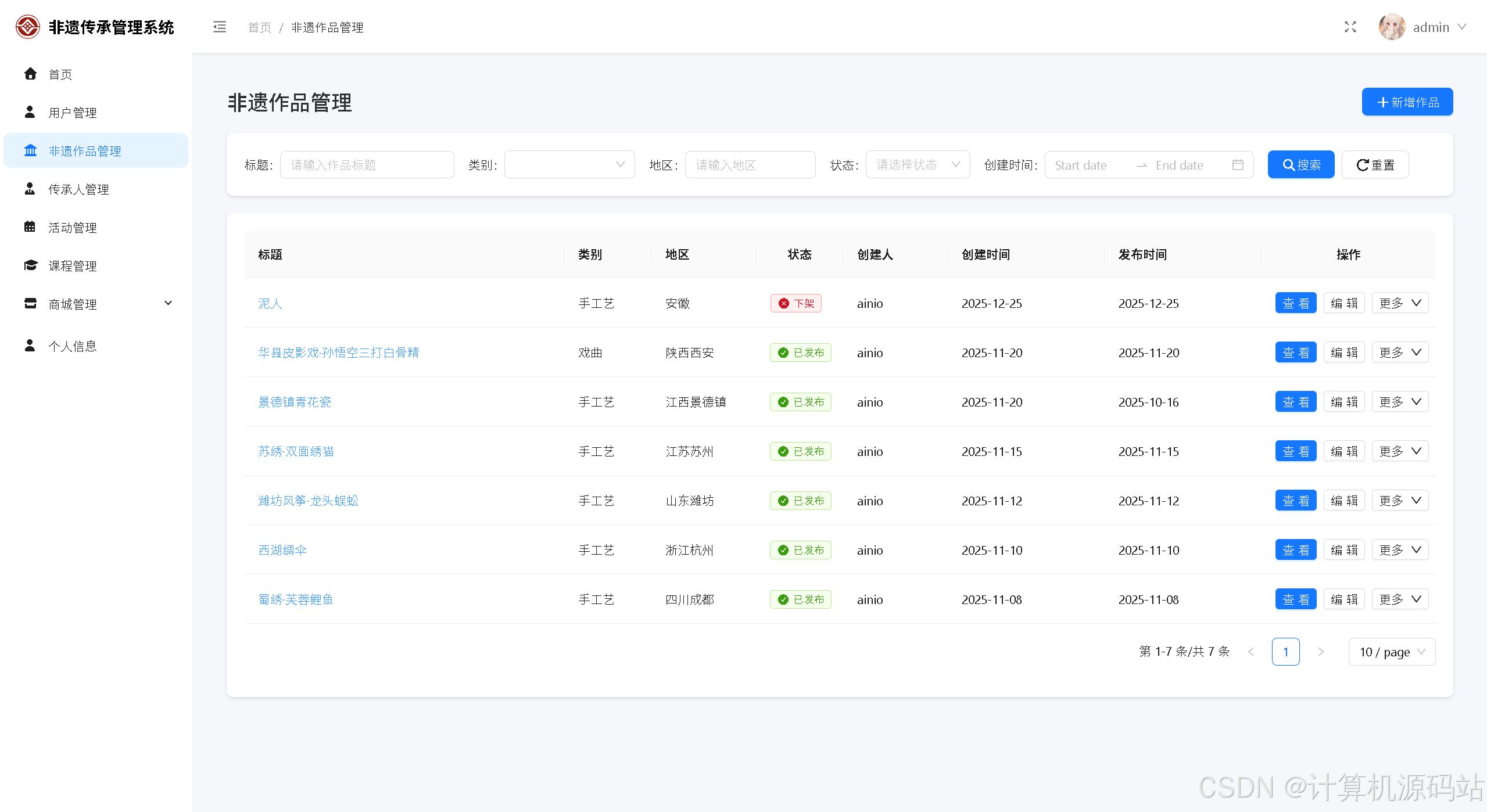1487x812 pixels.
Task: Click the 新增作品 button
Action: [1407, 102]
